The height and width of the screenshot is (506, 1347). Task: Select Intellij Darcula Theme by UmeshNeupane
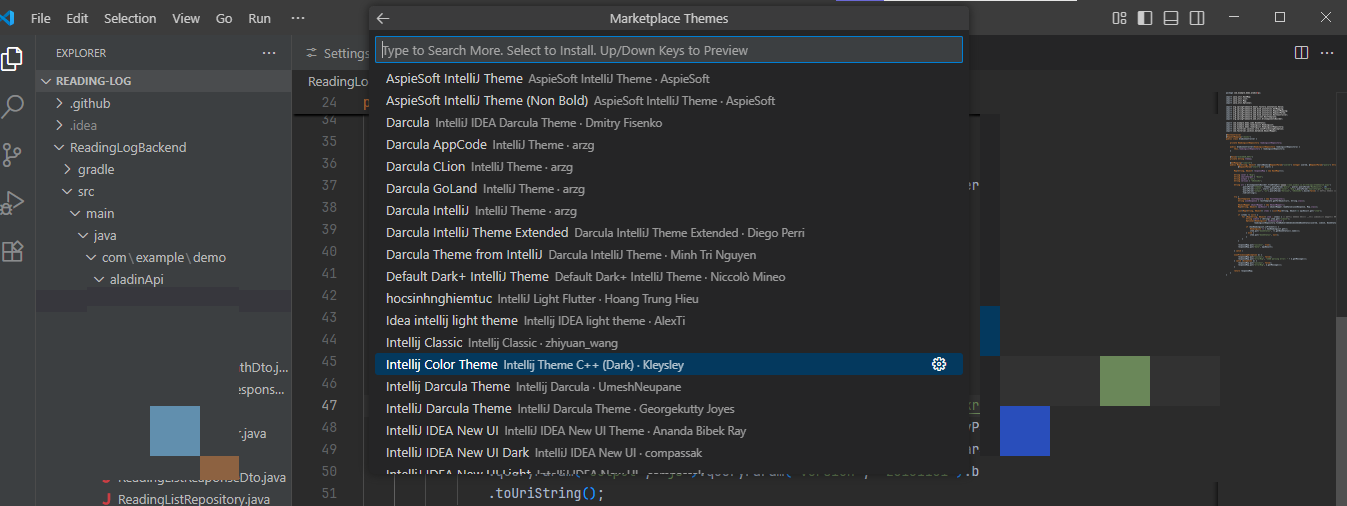point(669,386)
